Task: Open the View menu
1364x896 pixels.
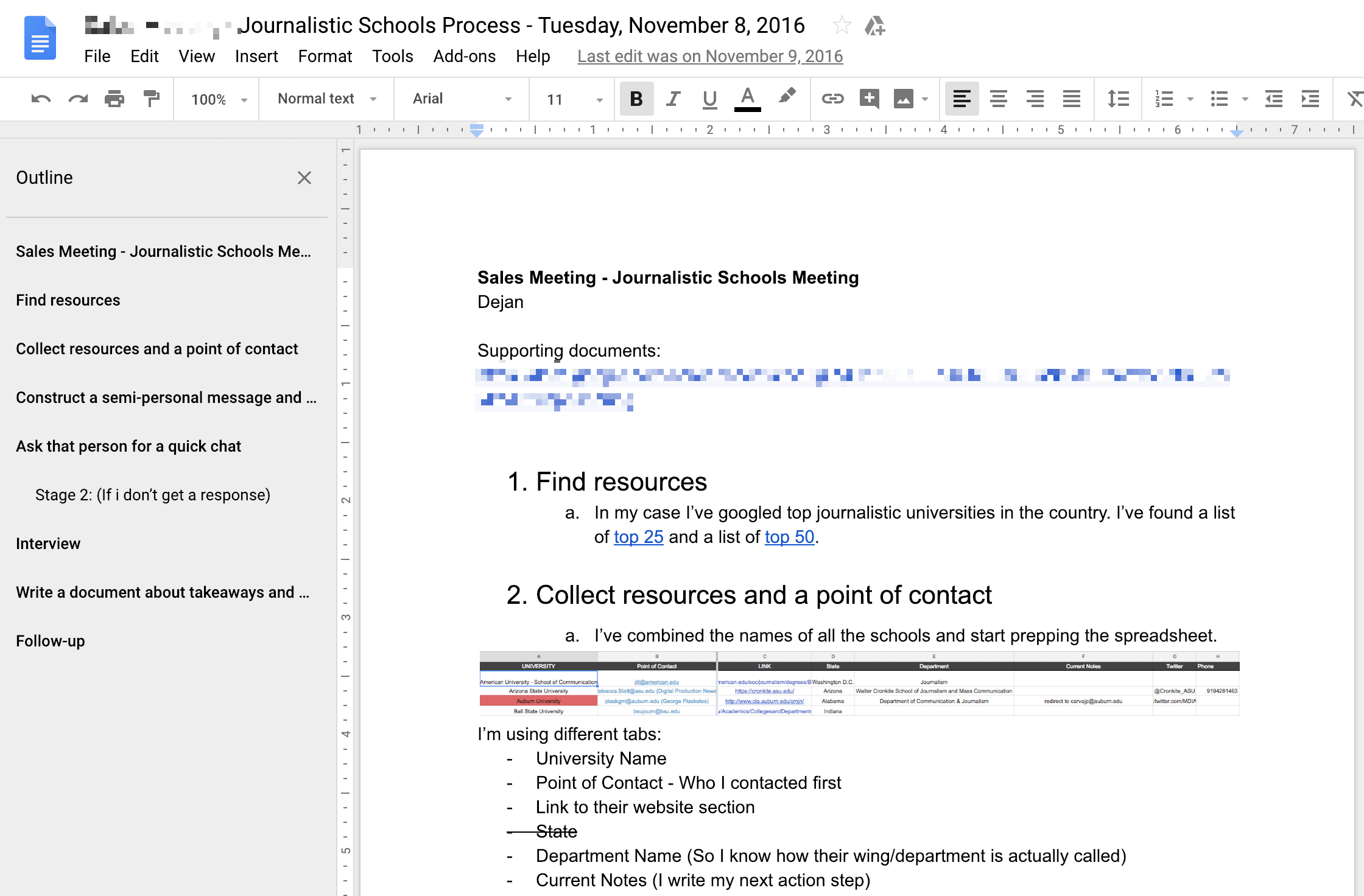Action: pos(197,56)
